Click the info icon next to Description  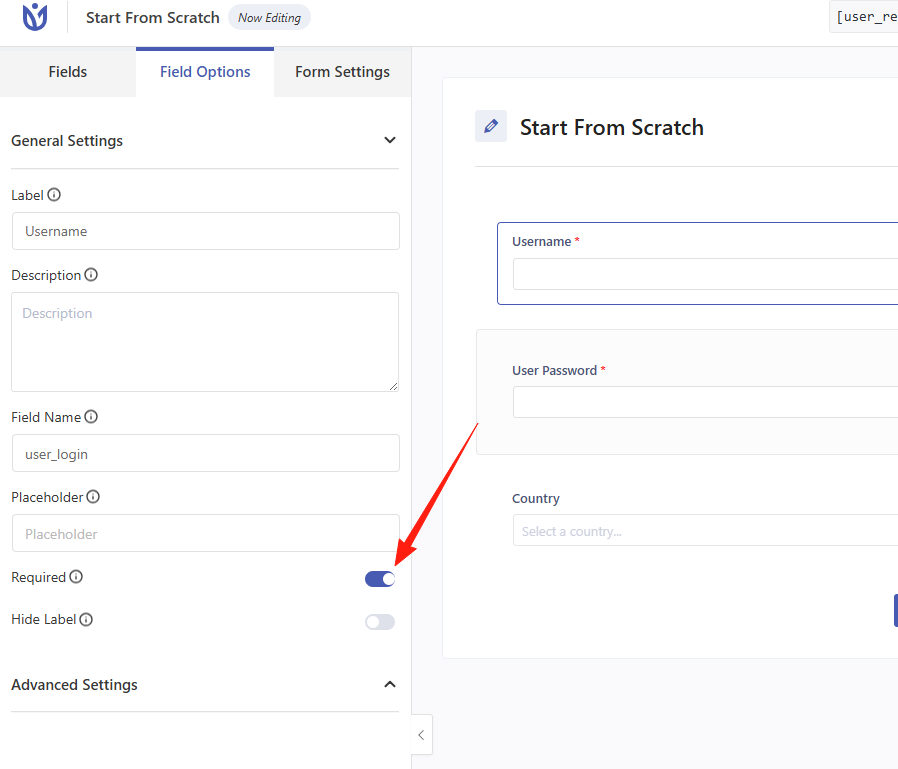click(x=91, y=275)
